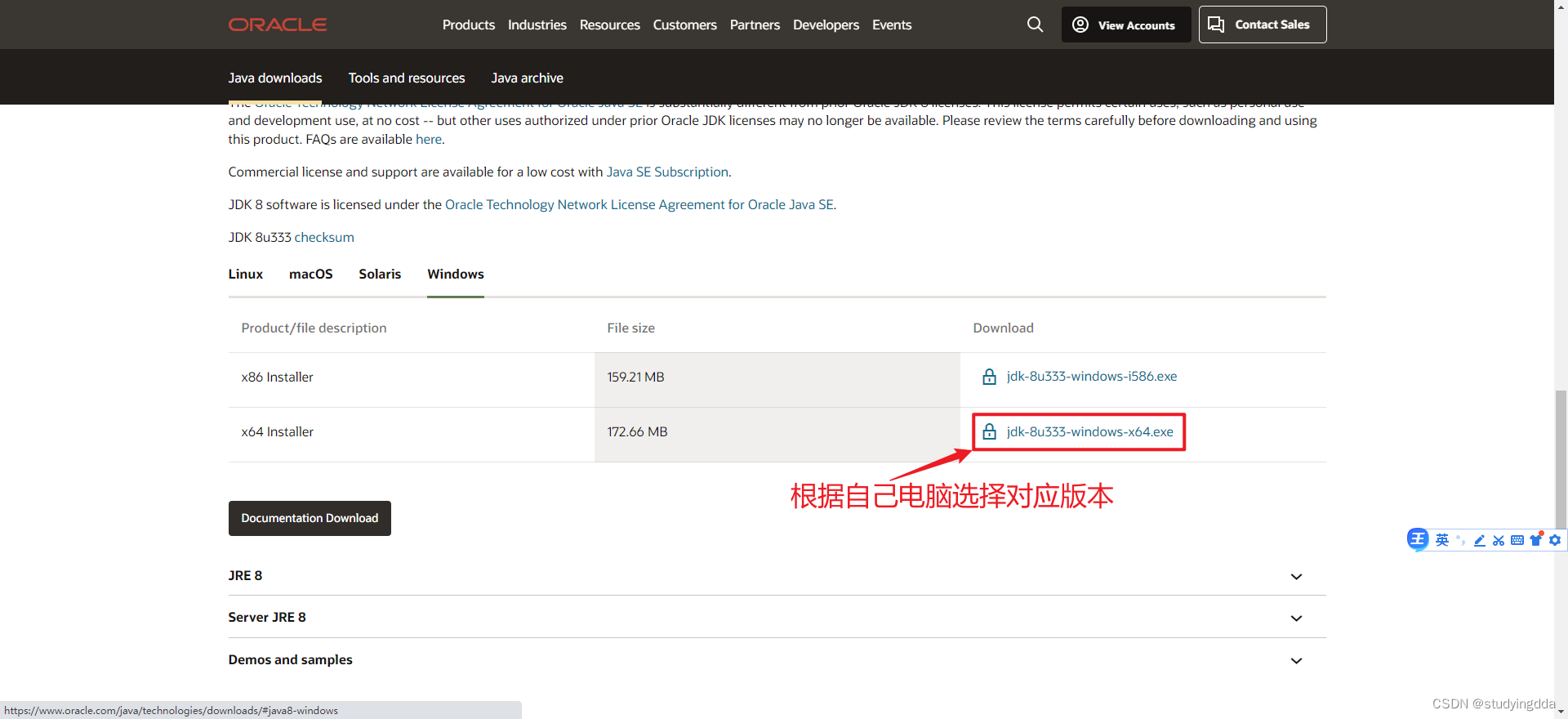Expand the Demos and samples section

tap(777, 659)
